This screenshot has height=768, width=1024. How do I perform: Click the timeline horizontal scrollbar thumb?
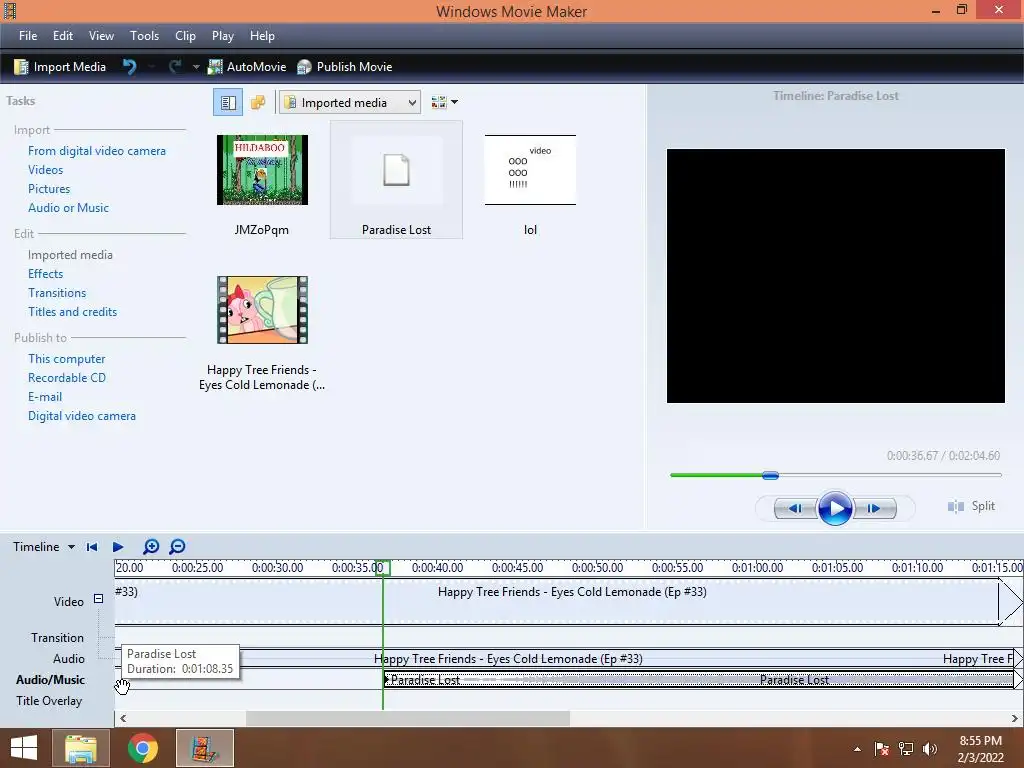tap(408, 718)
